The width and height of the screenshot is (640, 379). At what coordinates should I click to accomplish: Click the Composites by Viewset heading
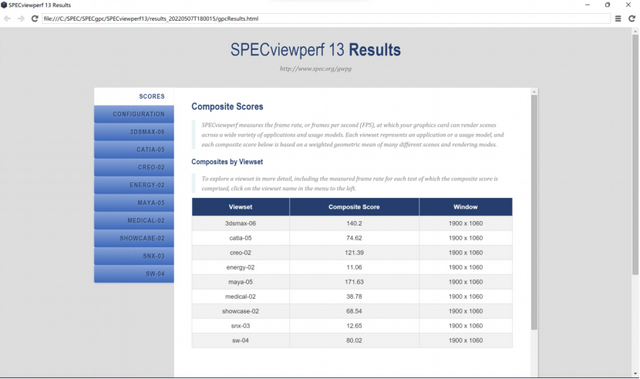(x=227, y=162)
